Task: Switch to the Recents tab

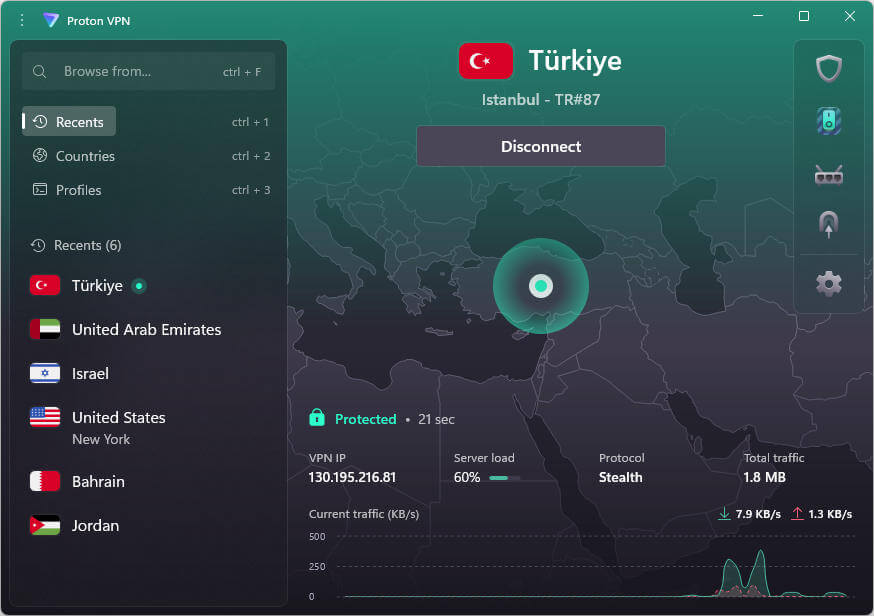Action: [x=69, y=122]
